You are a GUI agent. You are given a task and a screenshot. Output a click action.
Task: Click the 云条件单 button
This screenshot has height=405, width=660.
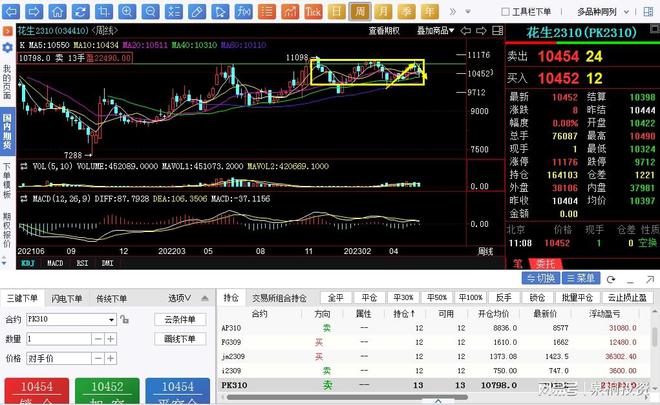pos(180,320)
